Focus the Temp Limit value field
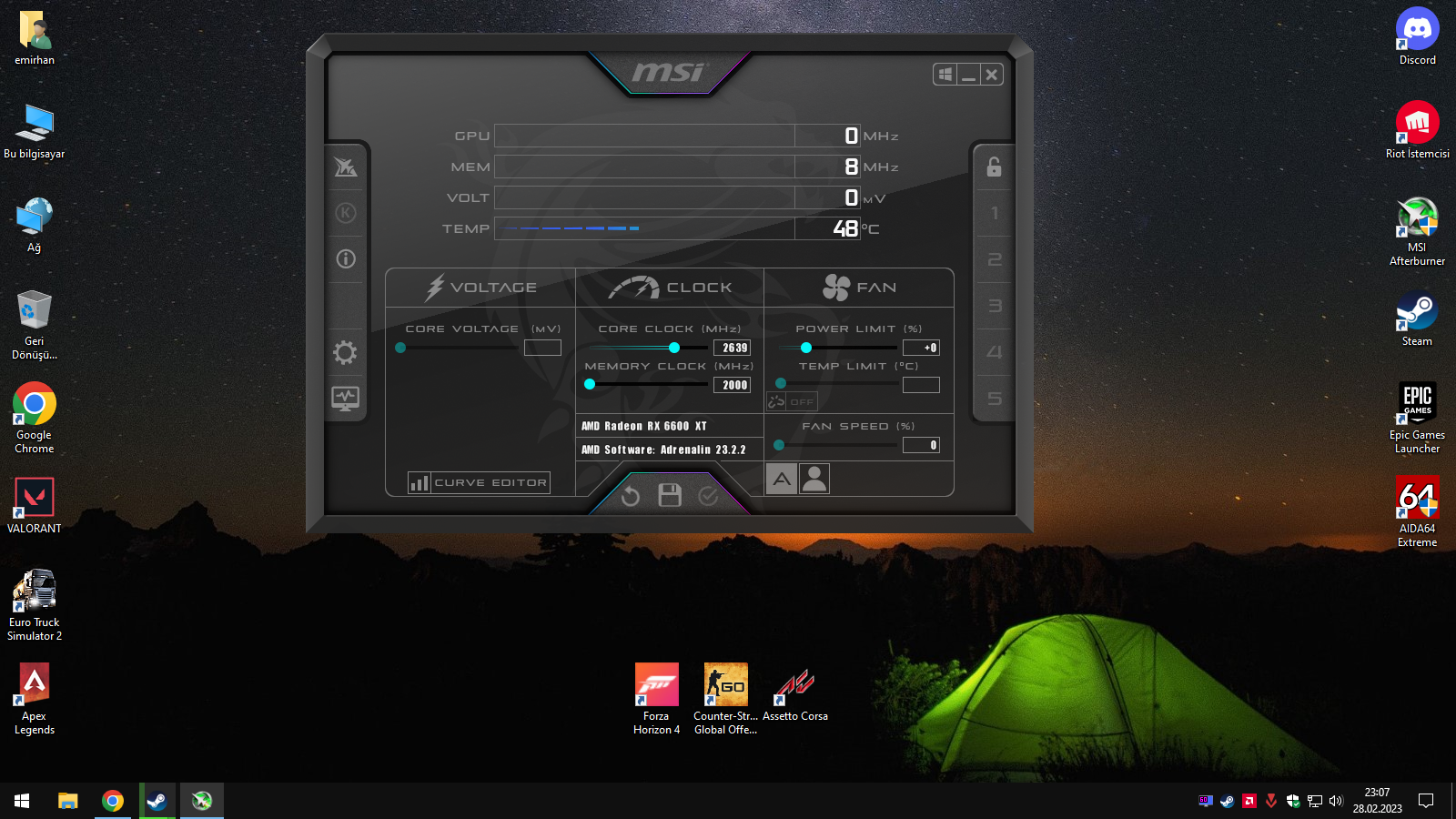1456x819 pixels. coord(921,385)
